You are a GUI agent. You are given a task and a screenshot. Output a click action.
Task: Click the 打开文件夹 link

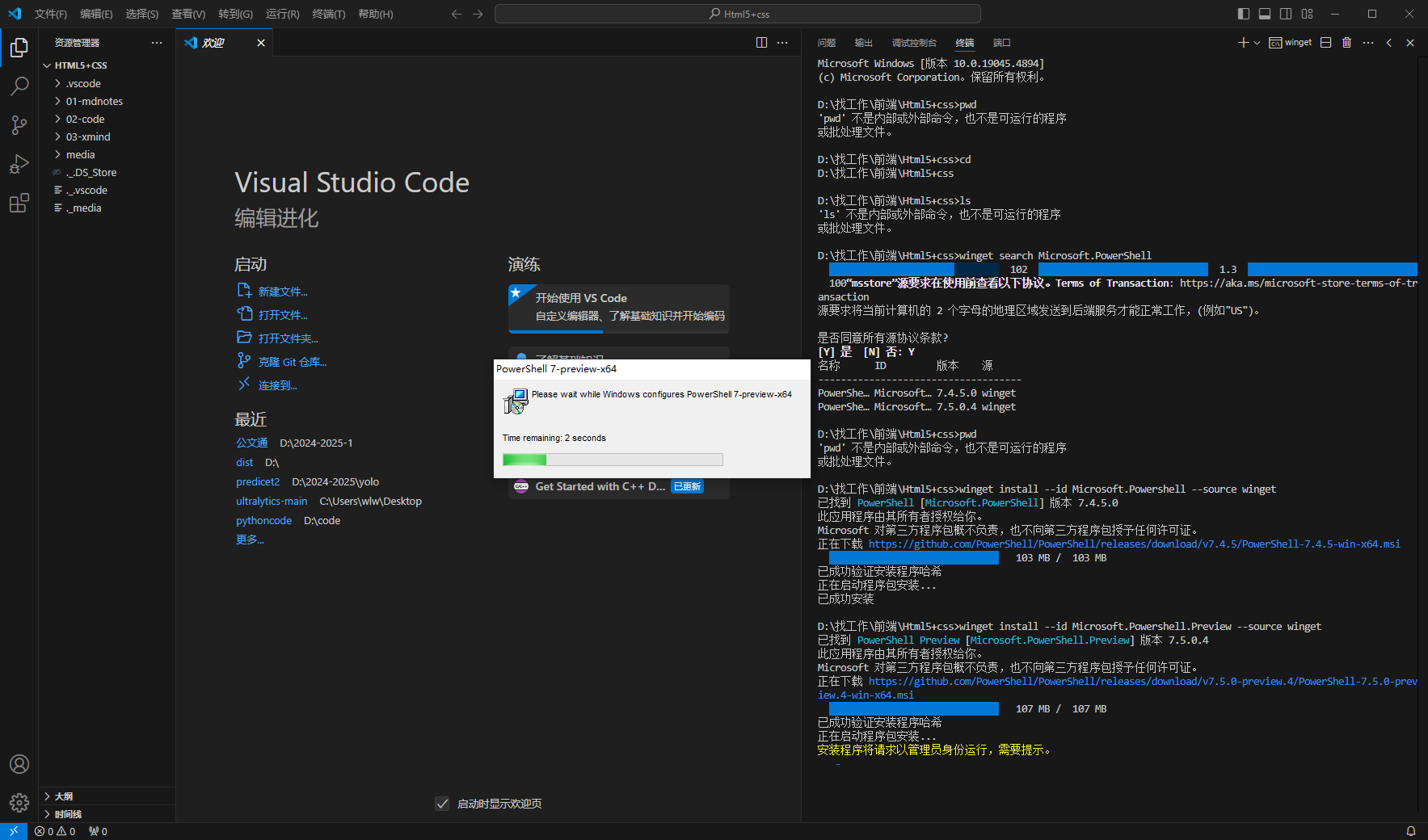click(277, 338)
